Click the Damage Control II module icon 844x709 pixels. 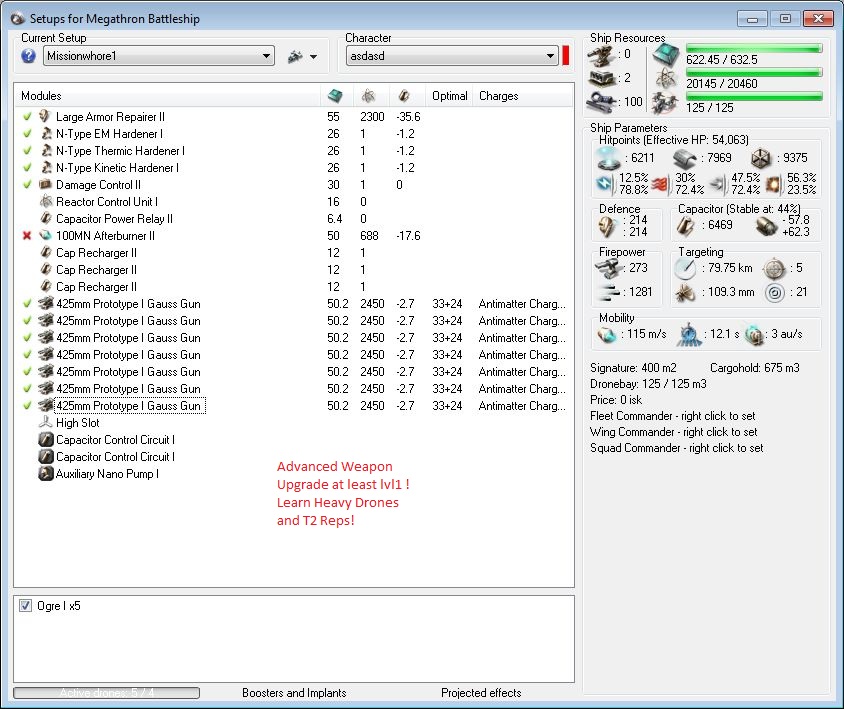click(46, 185)
